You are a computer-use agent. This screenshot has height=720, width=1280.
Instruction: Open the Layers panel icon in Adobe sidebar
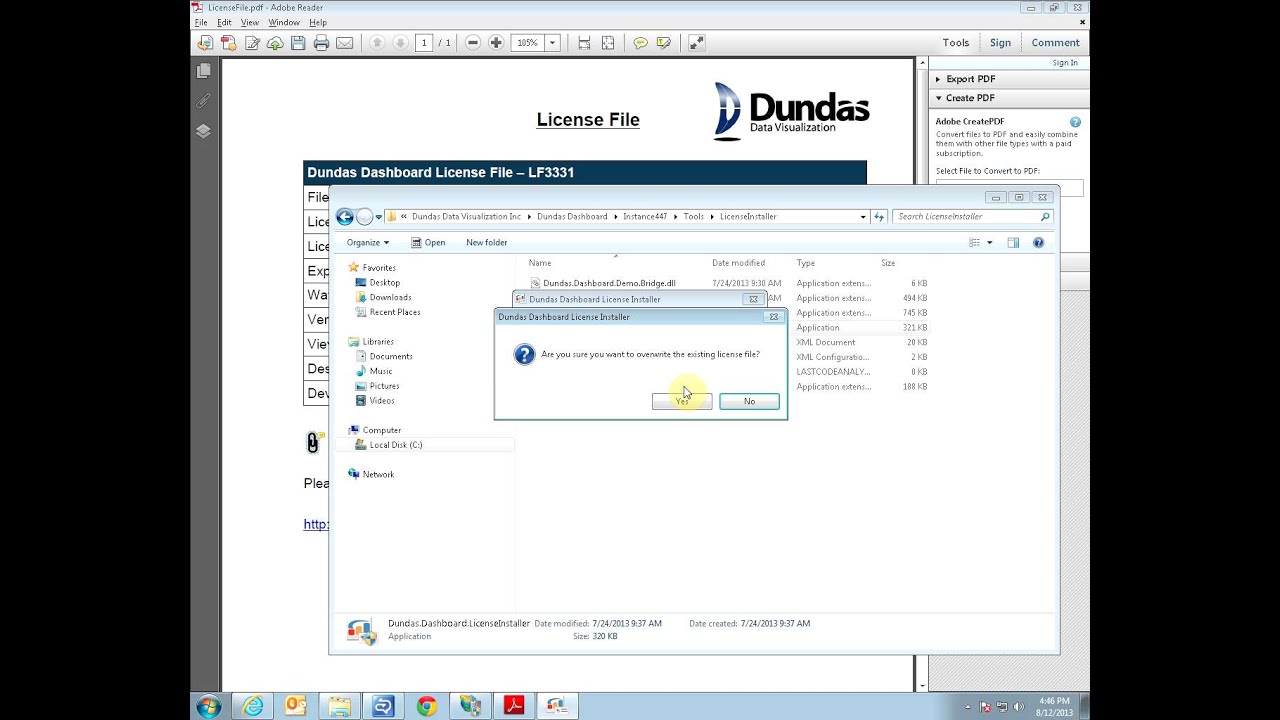tap(203, 131)
